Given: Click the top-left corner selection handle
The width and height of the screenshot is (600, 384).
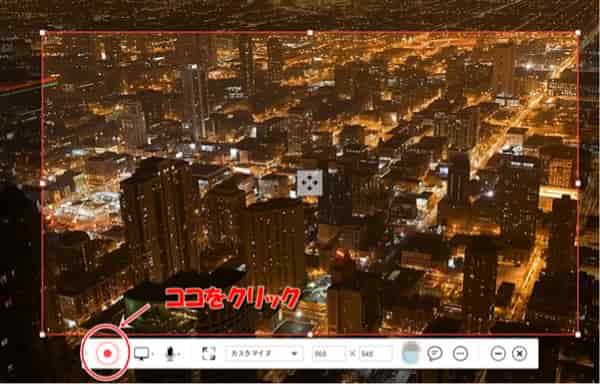Looking at the screenshot, I should (x=43, y=33).
